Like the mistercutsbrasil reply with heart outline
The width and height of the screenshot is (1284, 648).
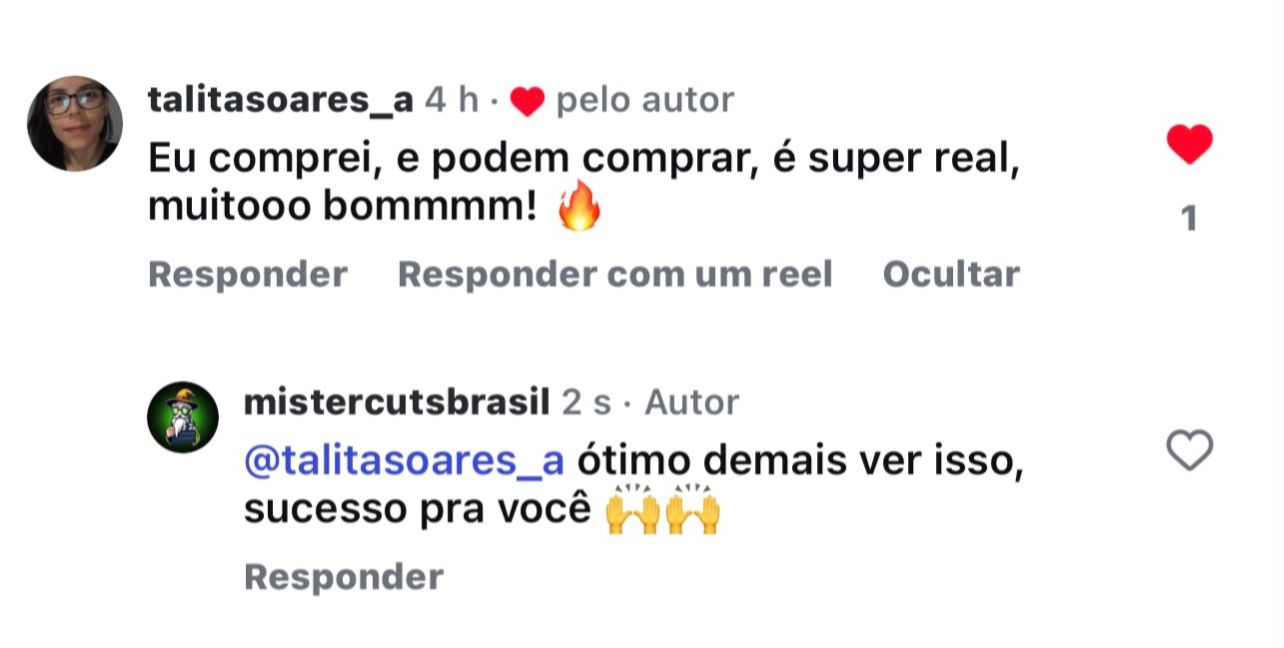(1189, 450)
